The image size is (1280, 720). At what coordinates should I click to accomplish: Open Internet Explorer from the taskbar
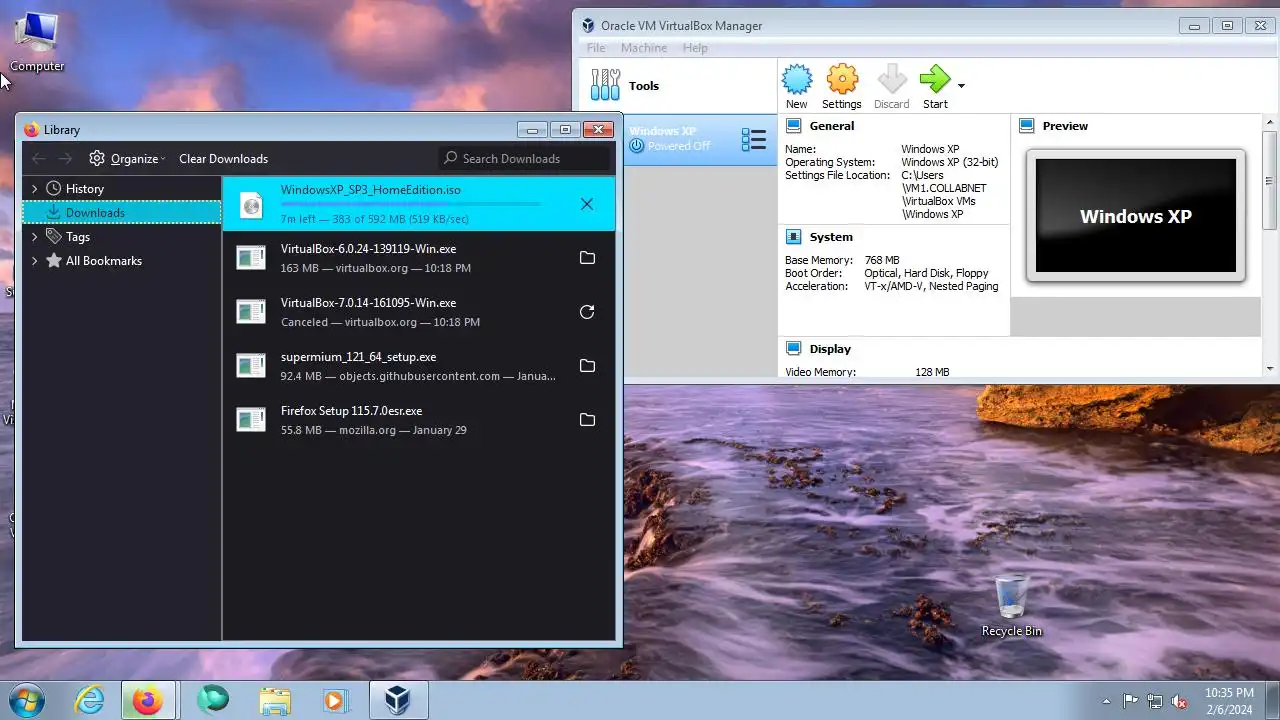90,701
